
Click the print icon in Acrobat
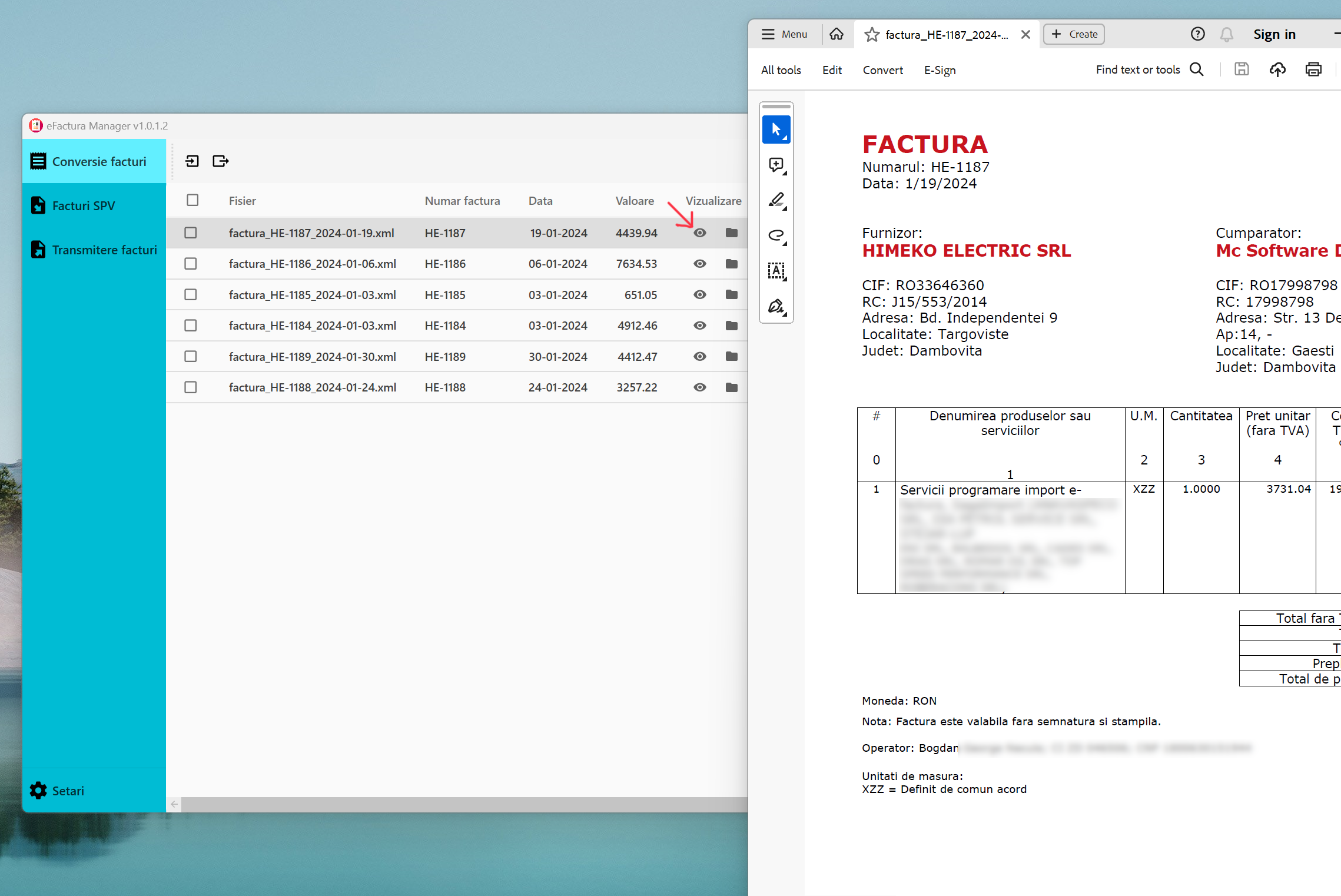click(1313, 69)
